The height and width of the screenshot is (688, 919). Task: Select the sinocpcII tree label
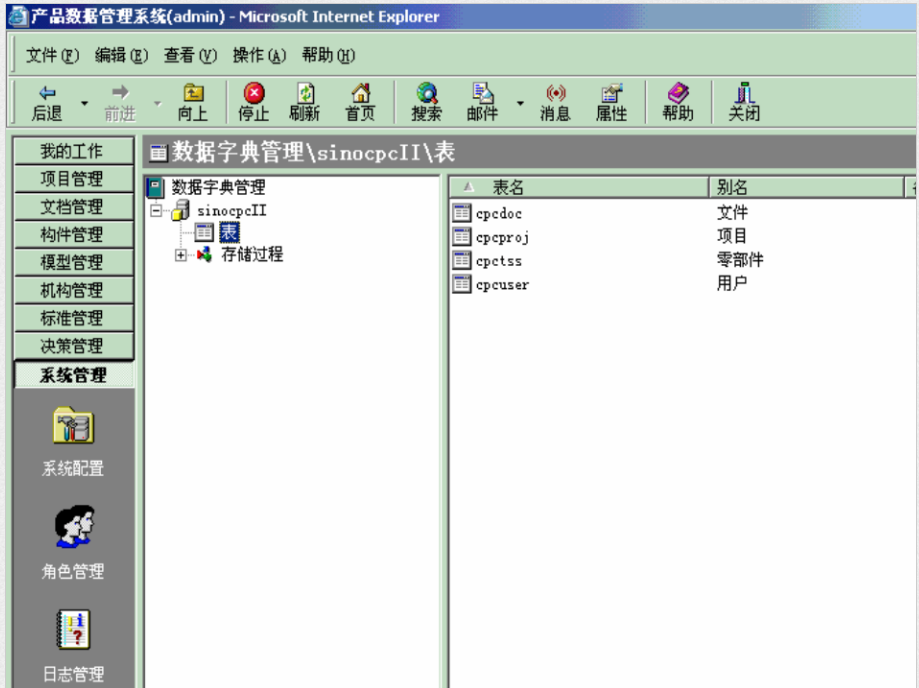[232, 210]
